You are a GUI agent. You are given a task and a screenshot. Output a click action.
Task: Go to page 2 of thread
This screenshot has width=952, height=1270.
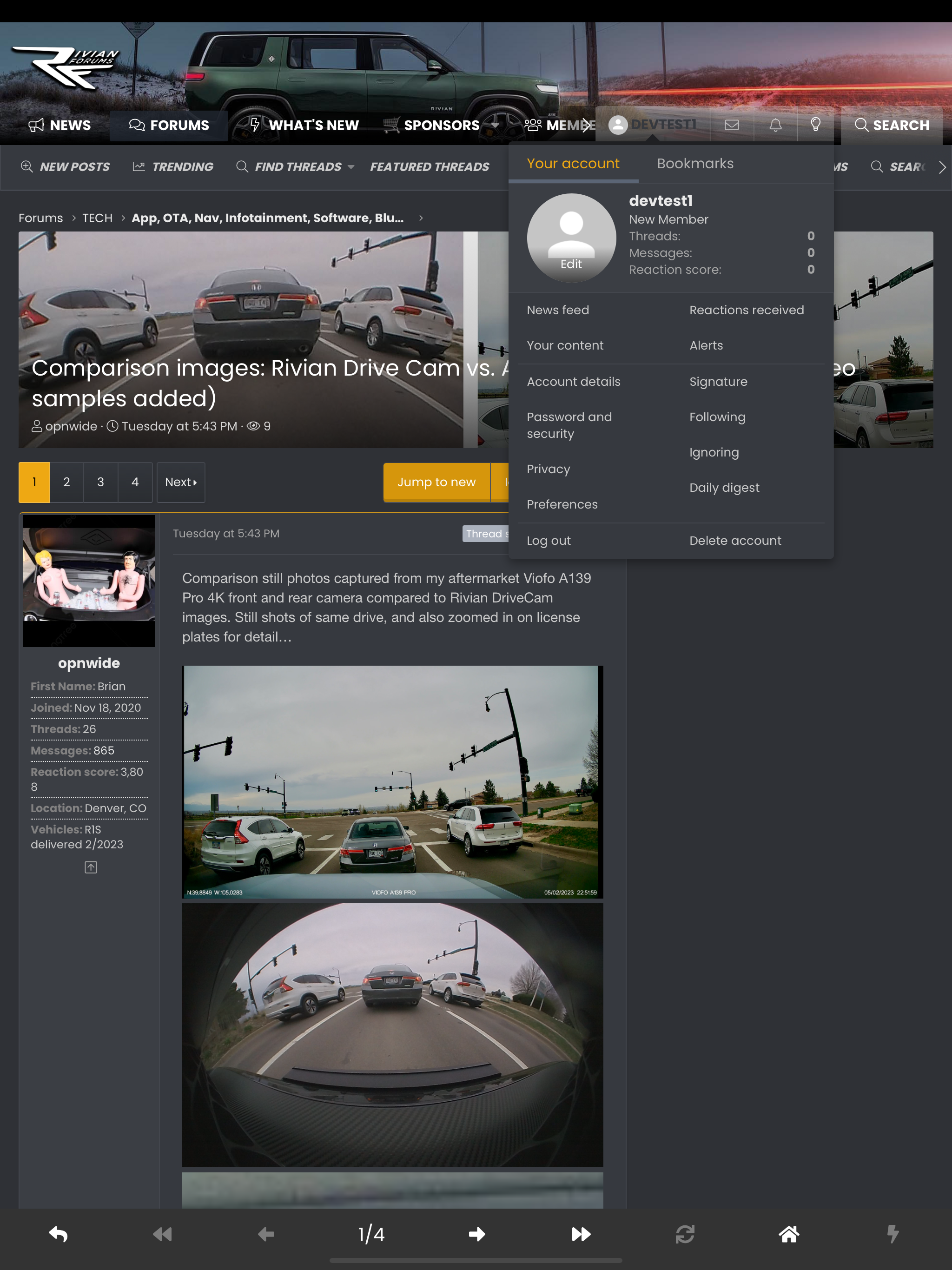click(66, 482)
